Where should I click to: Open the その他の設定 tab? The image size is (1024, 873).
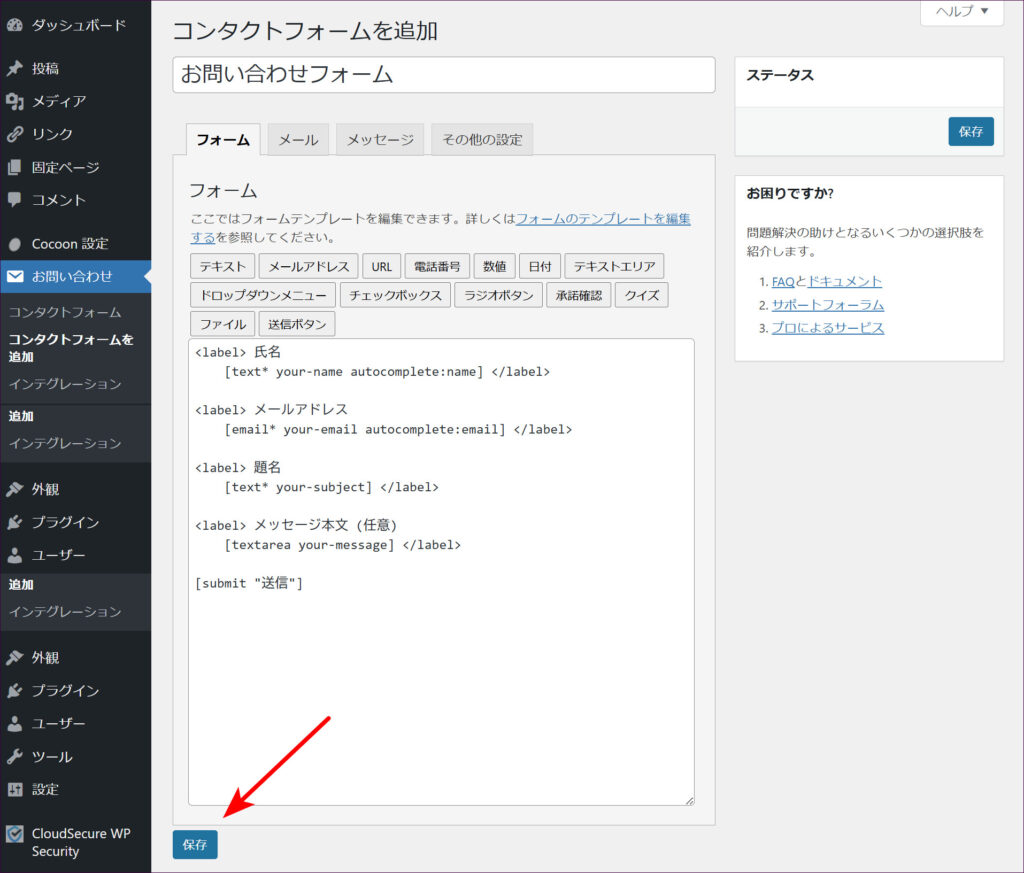482,140
